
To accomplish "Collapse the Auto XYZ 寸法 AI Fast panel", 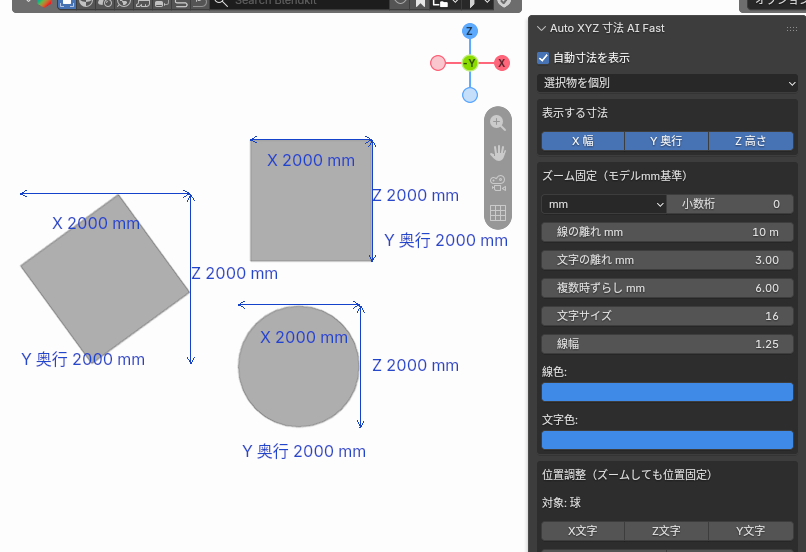I will (x=541, y=28).
